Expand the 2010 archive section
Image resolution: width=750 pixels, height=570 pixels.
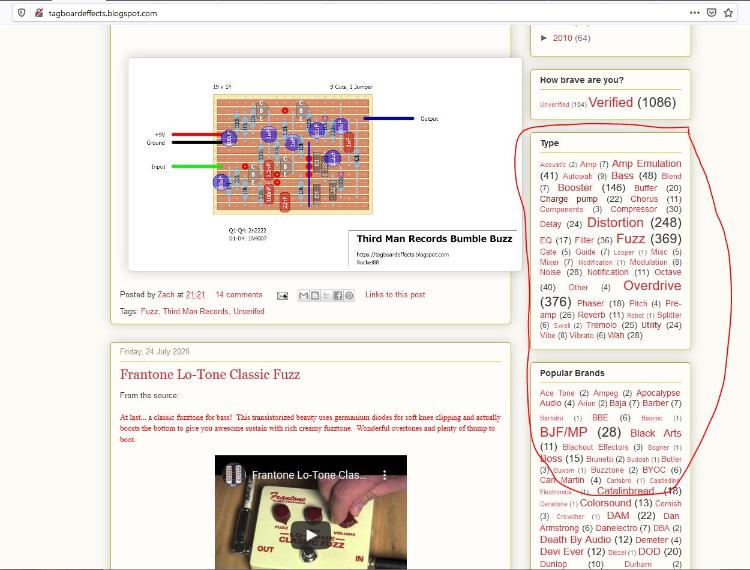[544, 38]
